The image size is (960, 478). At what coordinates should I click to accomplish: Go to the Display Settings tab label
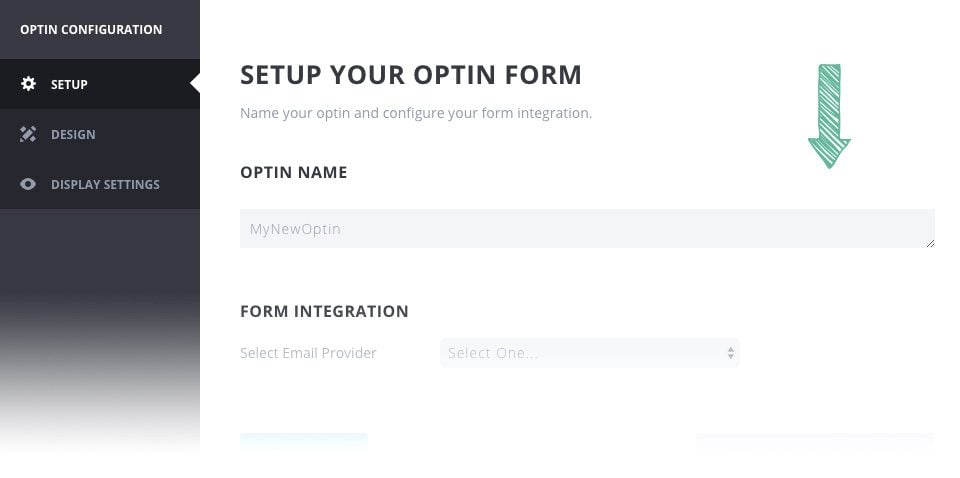coord(105,184)
